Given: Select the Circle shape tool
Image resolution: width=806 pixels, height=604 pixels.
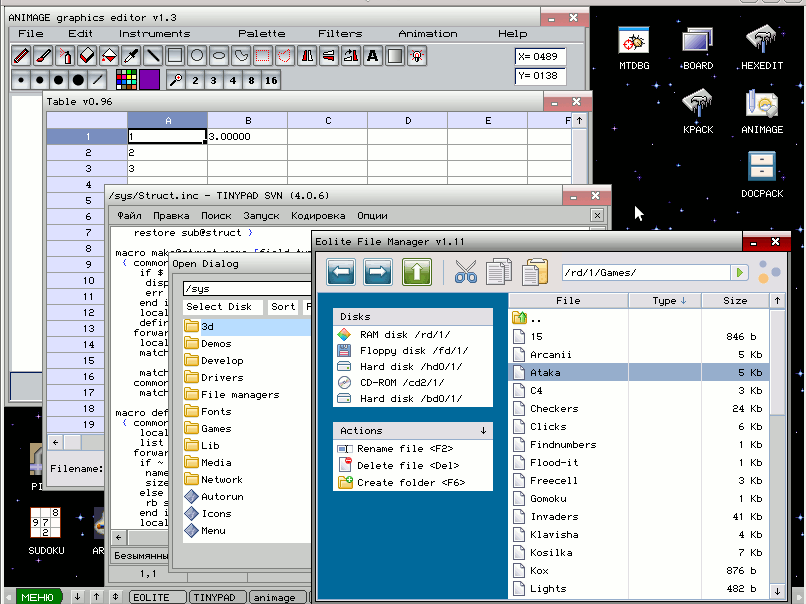Looking at the screenshot, I should point(197,56).
